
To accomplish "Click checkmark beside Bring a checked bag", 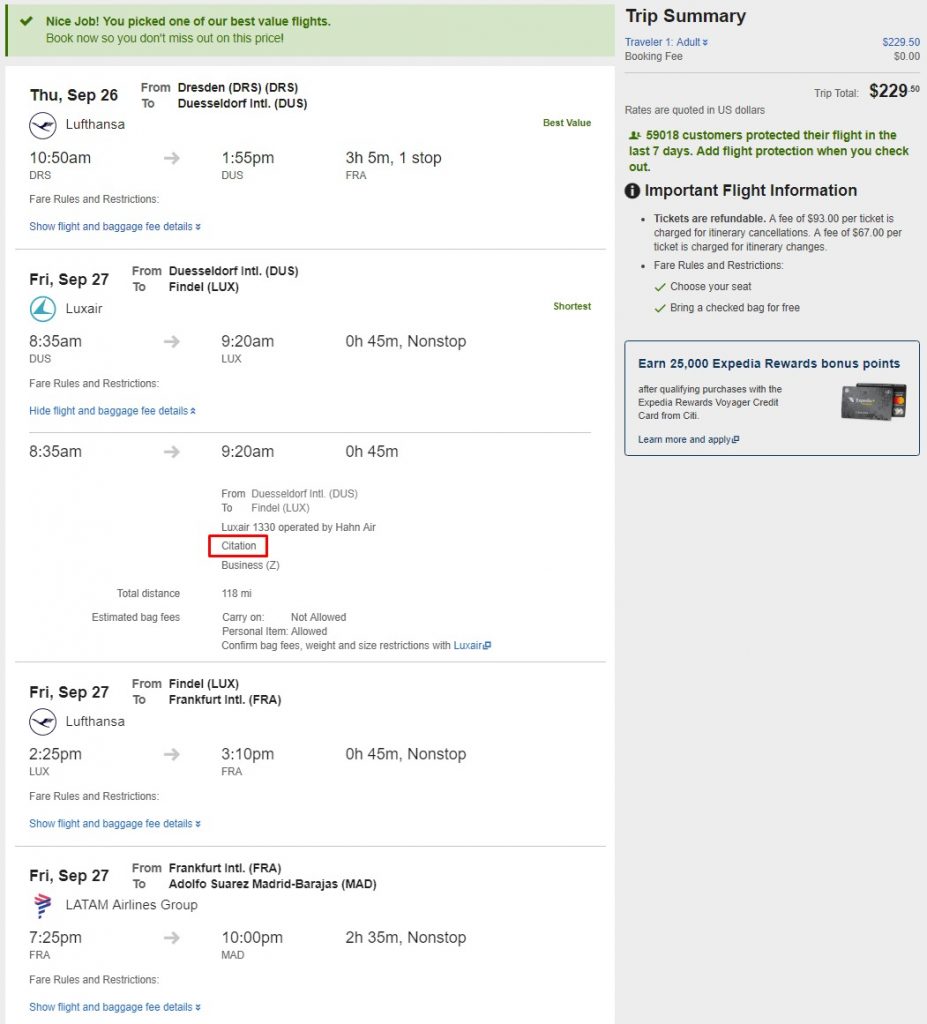I will coord(660,308).
